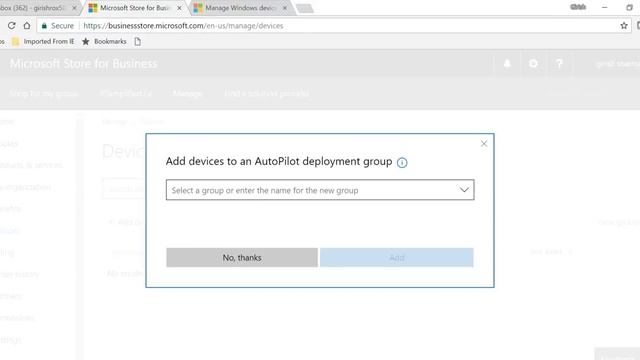Viewport: 640px width, 360px height.
Task: Open the Manage menu in the store navigation
Action: pyautogui.click(x=187, y=93)
